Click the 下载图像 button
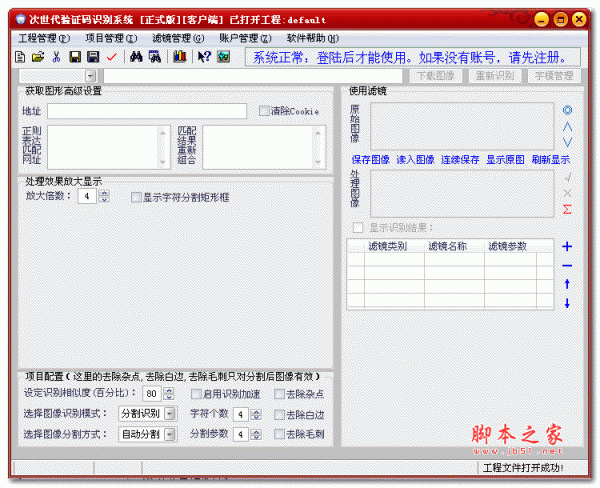 [435, 76]
